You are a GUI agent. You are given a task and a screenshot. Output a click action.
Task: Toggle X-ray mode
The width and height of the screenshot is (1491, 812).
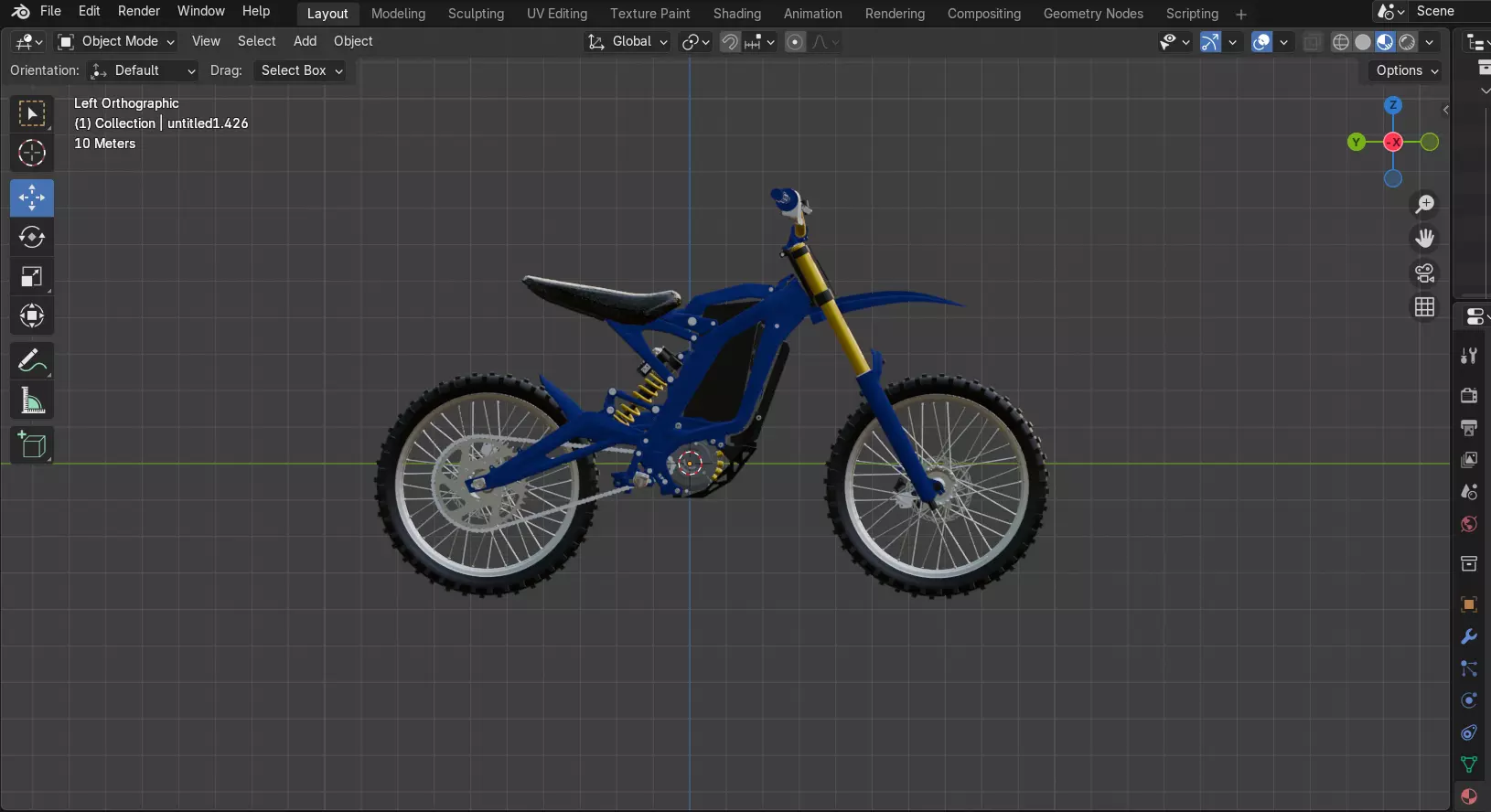pos(1312,42)
